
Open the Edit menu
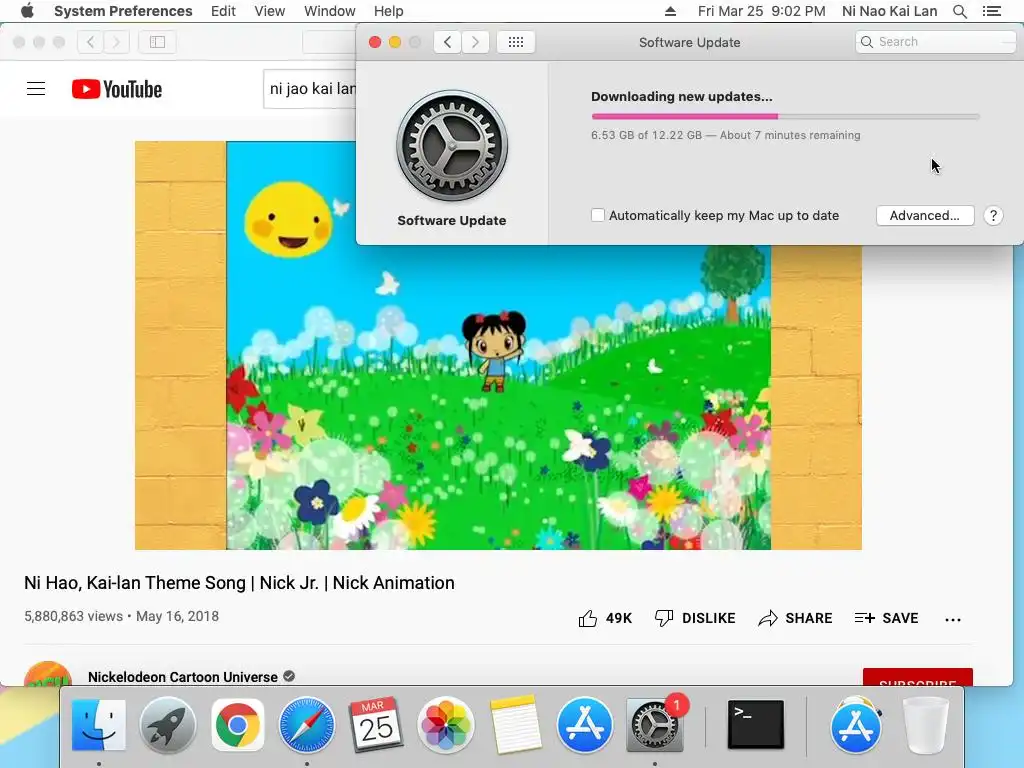click(223, 11)
